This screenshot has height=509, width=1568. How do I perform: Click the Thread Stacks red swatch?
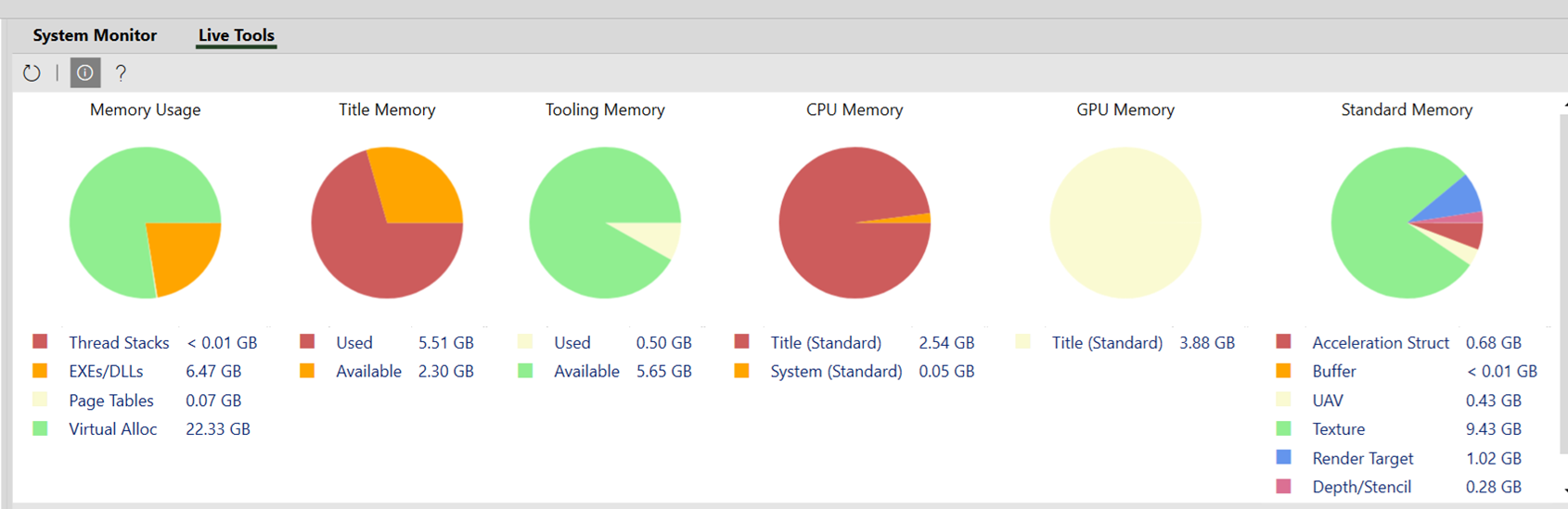click(40, 341)
